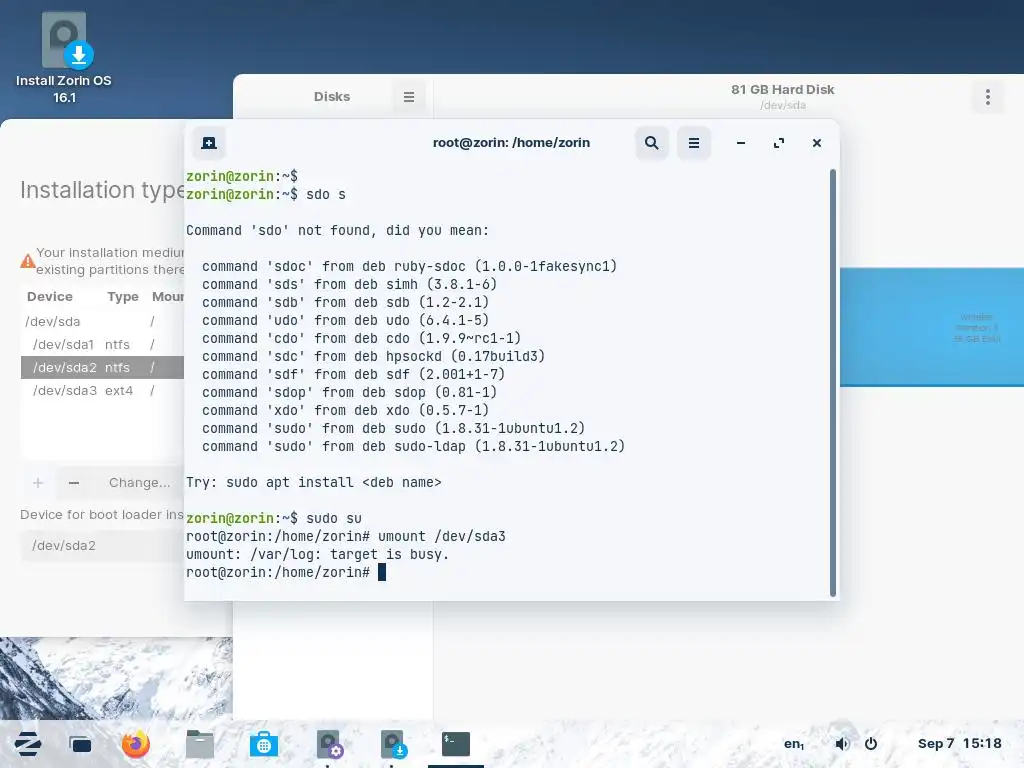Select the /dev/sda1 ntfs partition row

pyautogui.click(x=103, y=344)
